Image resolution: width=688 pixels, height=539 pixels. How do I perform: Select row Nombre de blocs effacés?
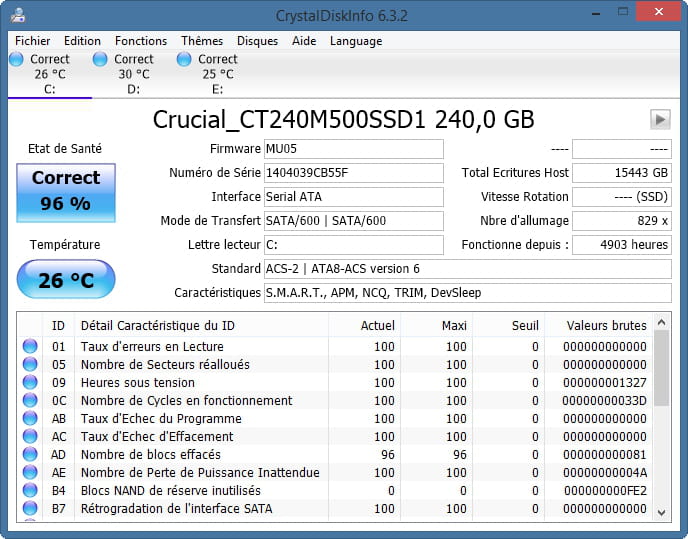coord(335,454)
